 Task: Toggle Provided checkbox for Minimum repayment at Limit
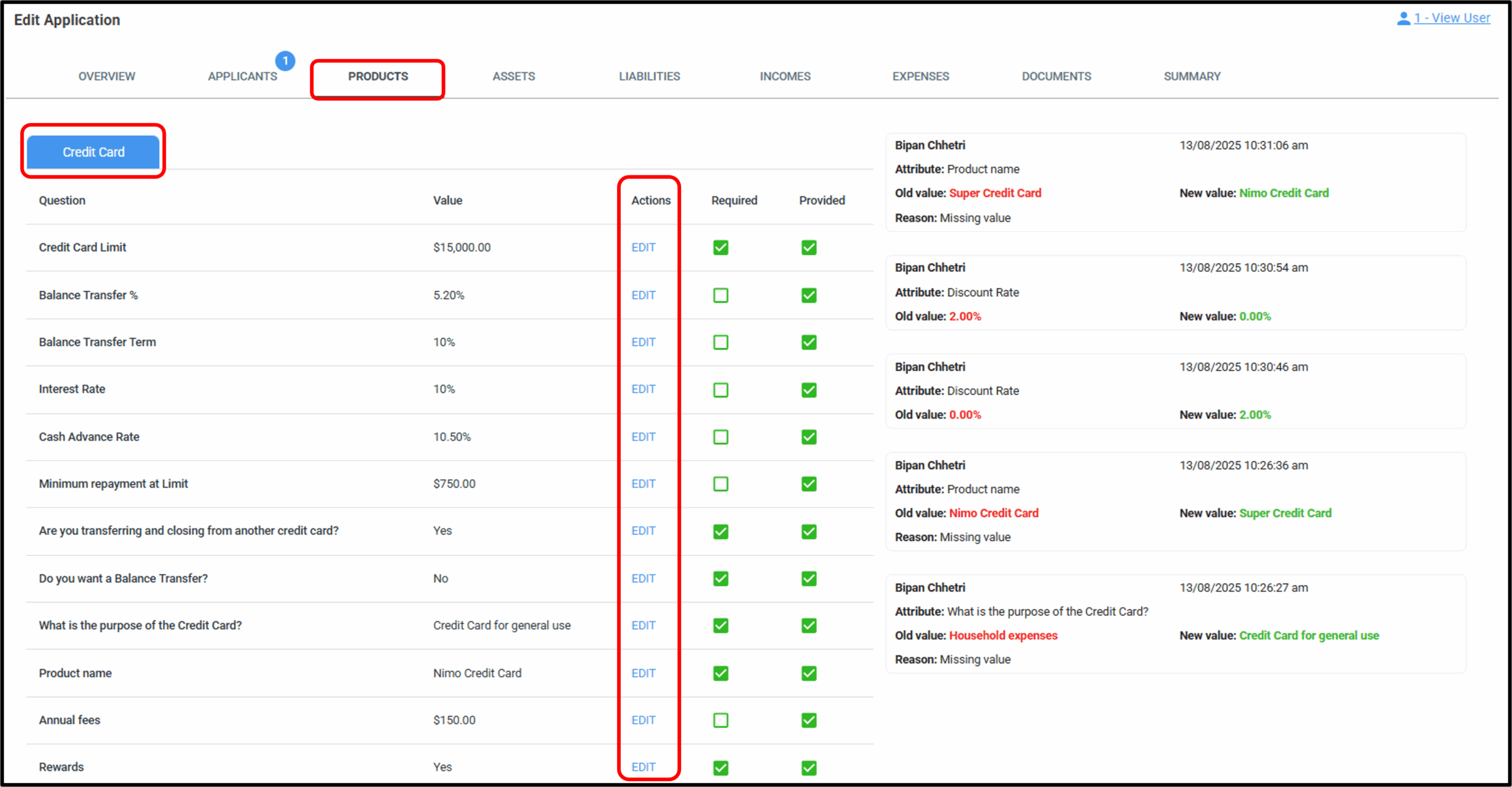pyautogui.click(x=809, y=484)
